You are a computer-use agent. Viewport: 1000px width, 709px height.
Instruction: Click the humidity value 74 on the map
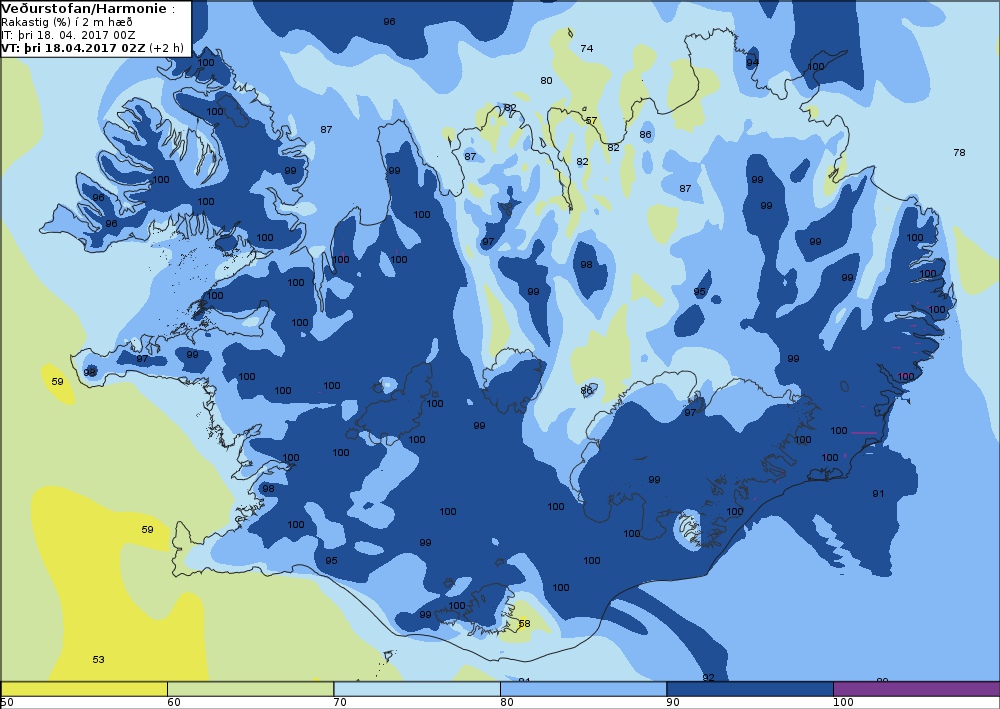[x=587, y=48]
